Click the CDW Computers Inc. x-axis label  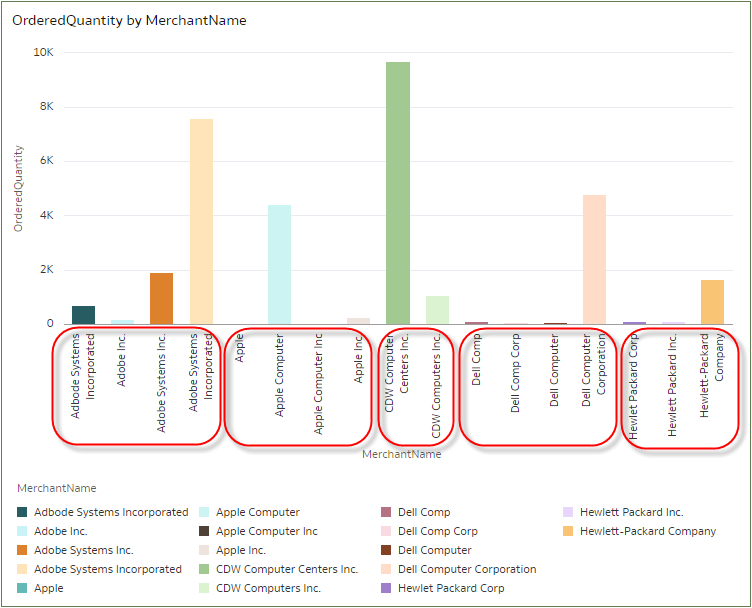click(436, 386)
